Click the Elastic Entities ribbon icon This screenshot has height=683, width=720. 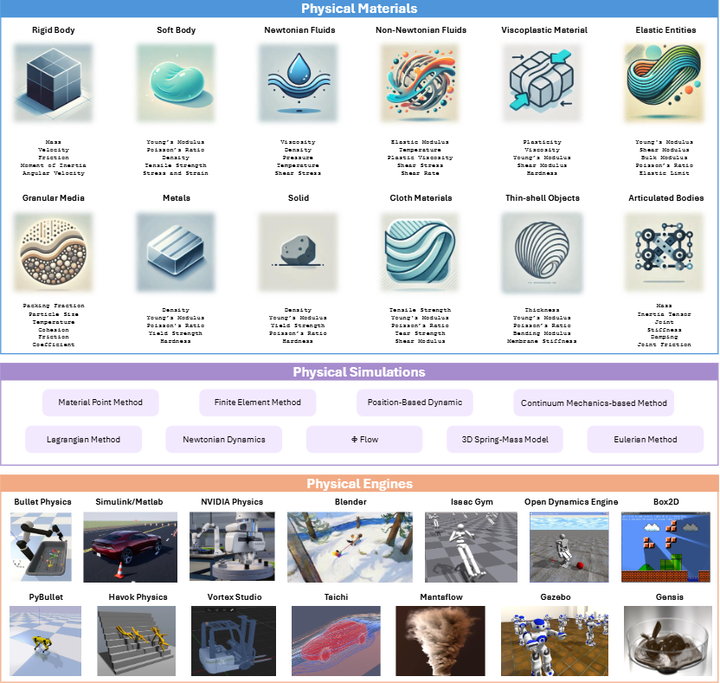pyautogui.click(x=664, y=83)
